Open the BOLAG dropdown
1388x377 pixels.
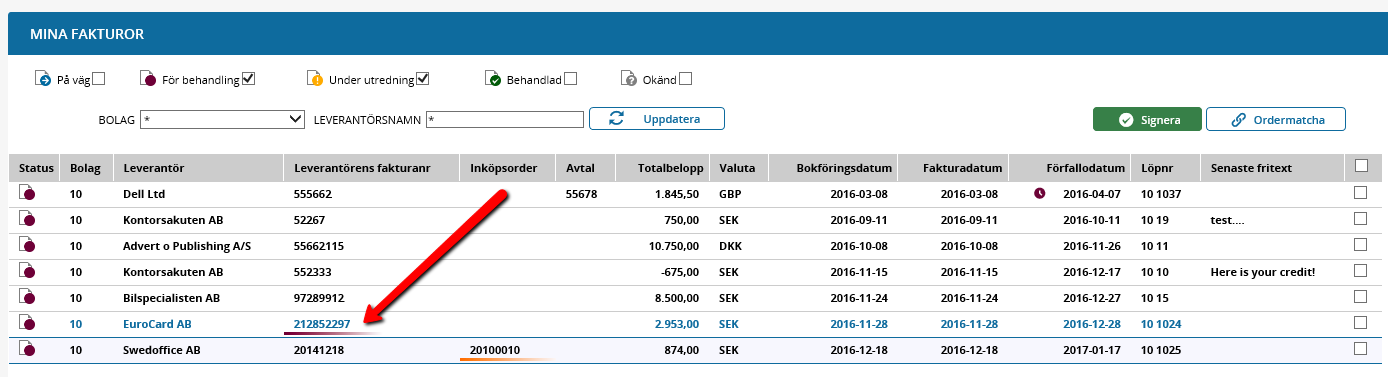tap(222, 119)
